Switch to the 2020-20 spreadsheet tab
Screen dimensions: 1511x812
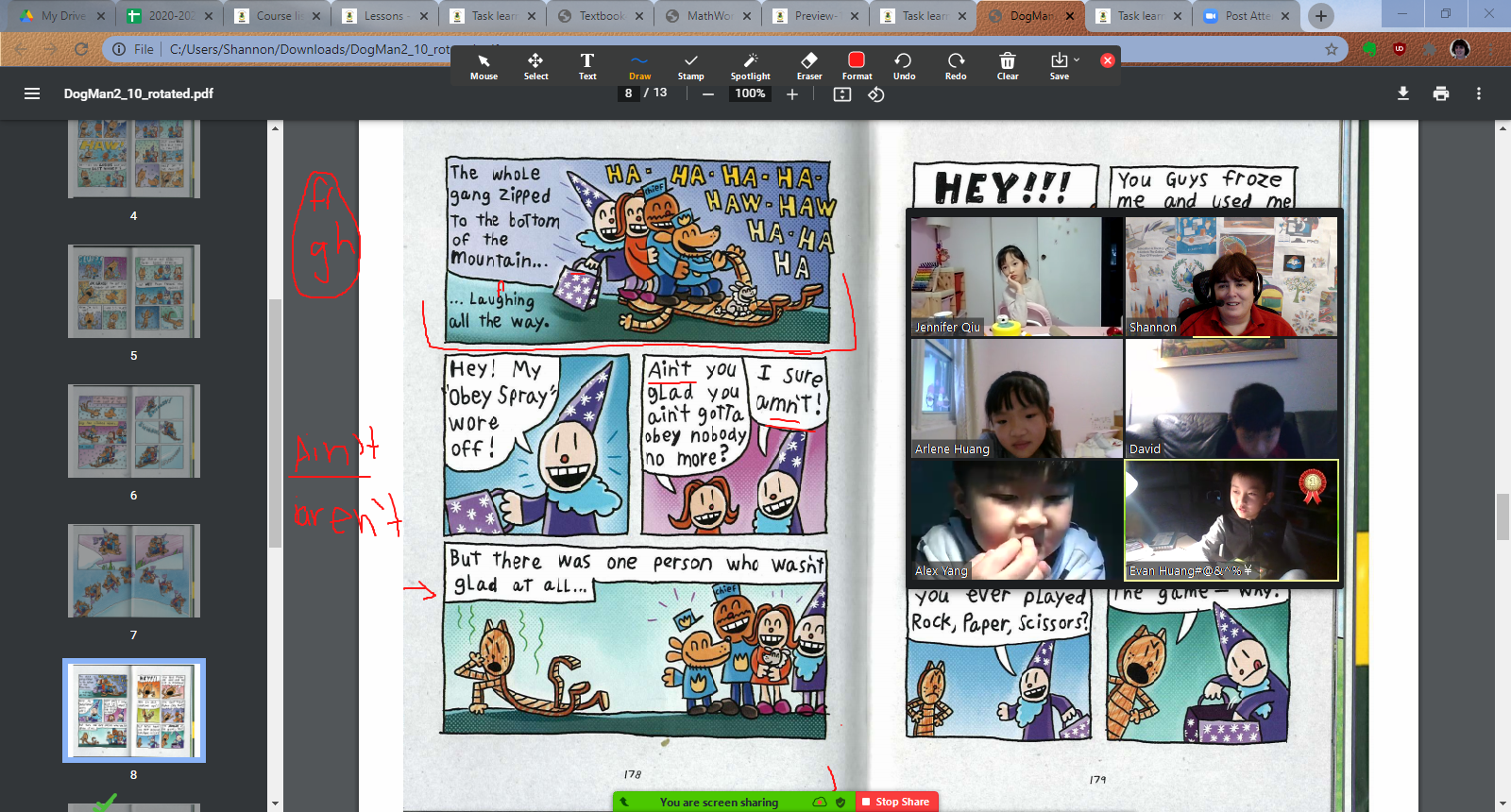click(170, 15)
